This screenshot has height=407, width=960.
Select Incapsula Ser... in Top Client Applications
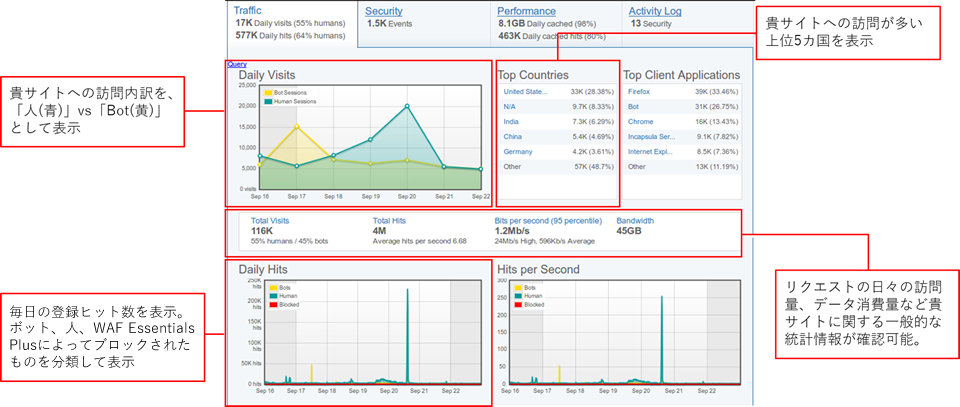pyautogui.click(x=648, y=136)
